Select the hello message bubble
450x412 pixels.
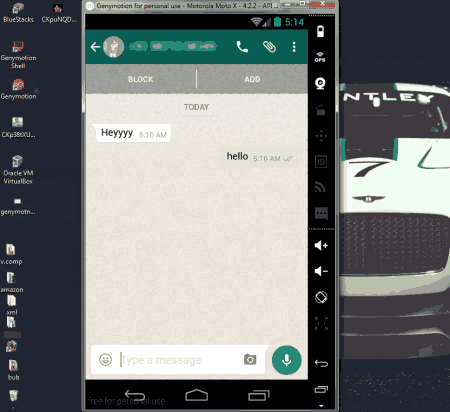pyautogui.click(x=260, y=157)
